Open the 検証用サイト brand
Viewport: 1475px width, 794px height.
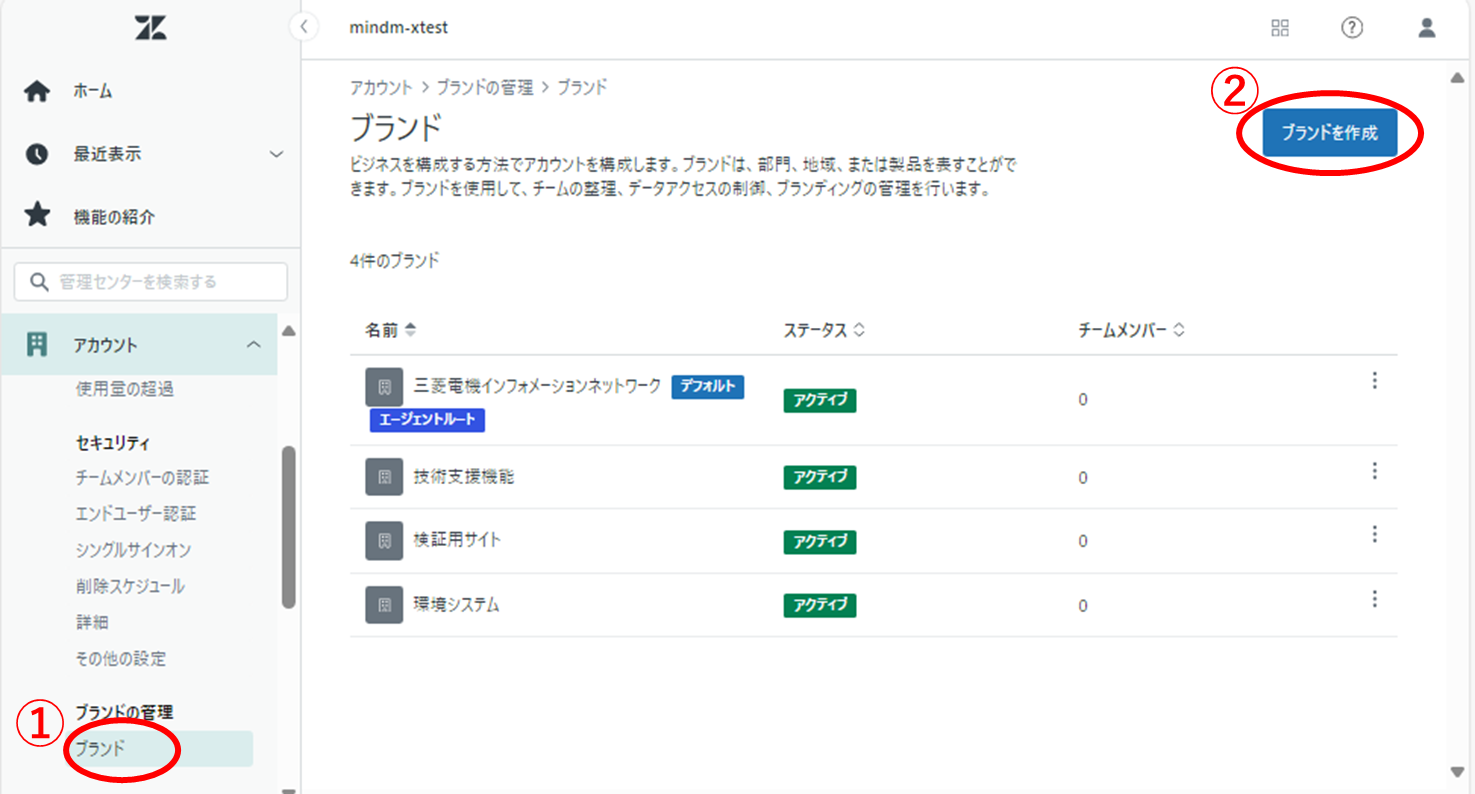click(457, 540)
